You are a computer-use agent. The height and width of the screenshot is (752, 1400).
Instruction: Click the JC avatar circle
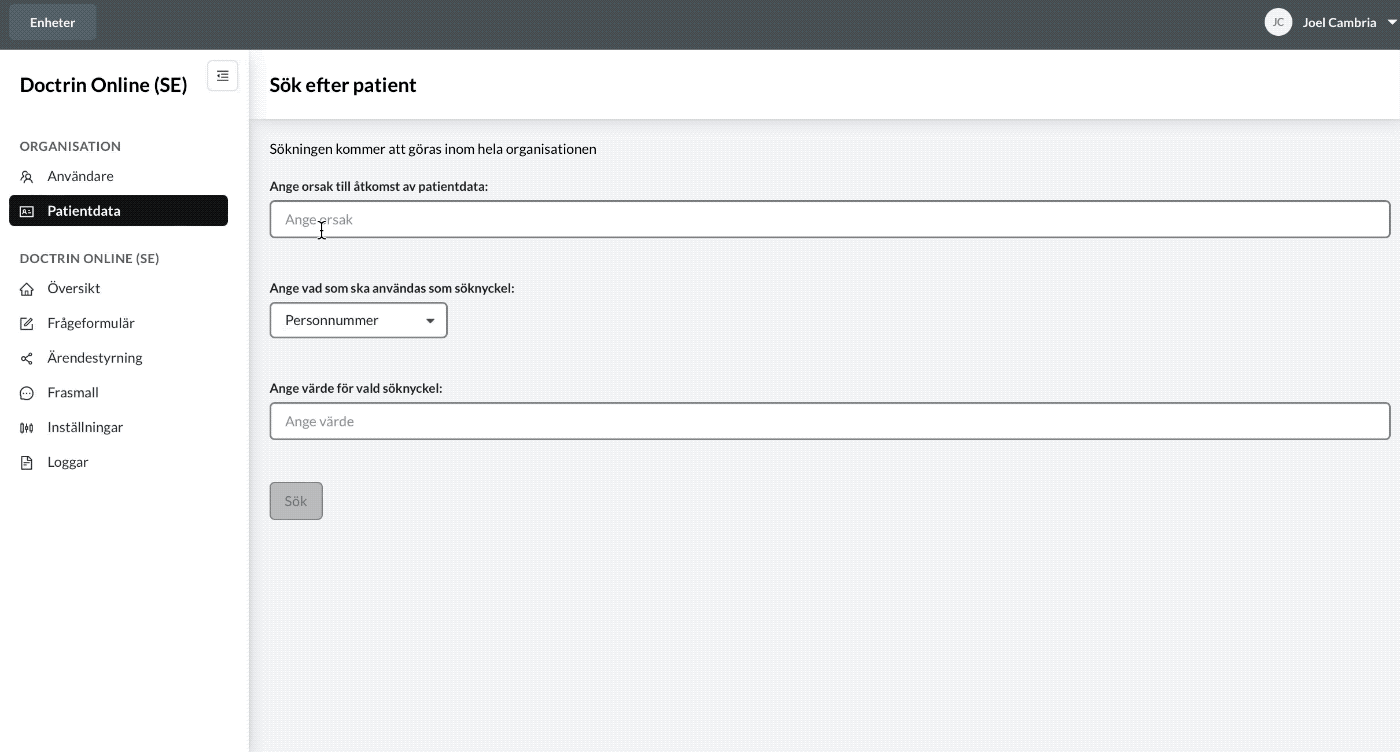tap(1278, 22)
